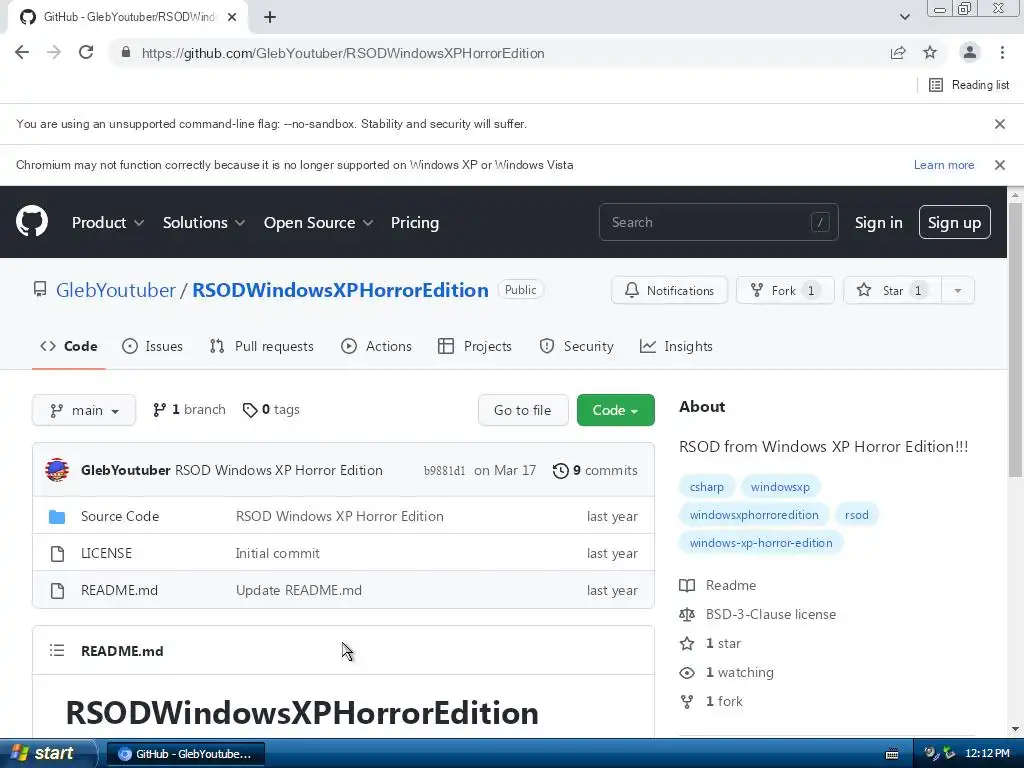
Task: Open the Chrome profile avatar icon
Action: [970, 52]
